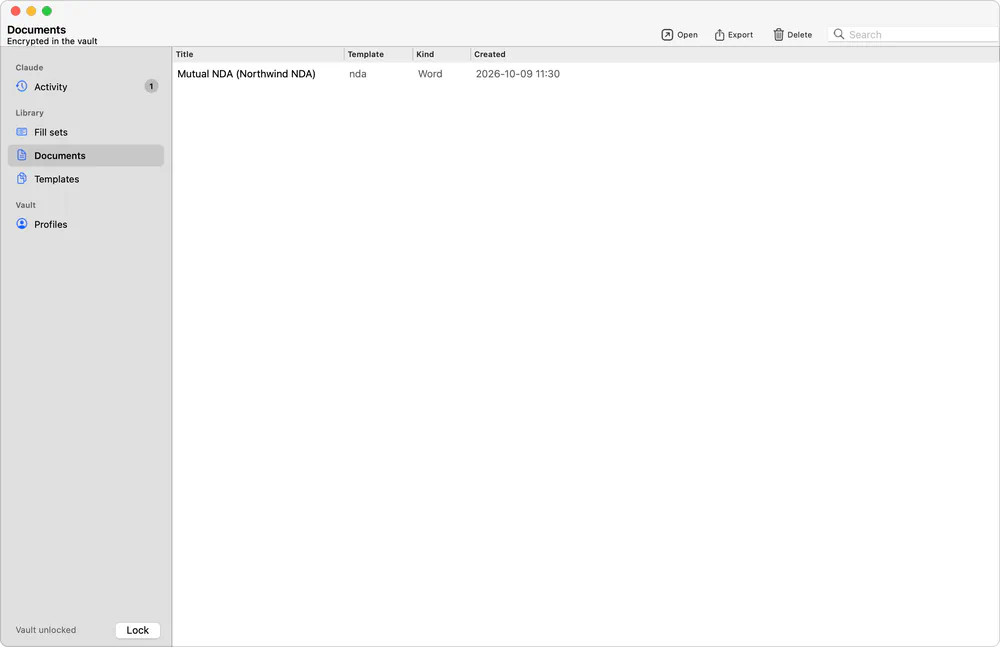Click the Fill sets sidebar icon
1000x647 pixels.
[x=22, y=132]
